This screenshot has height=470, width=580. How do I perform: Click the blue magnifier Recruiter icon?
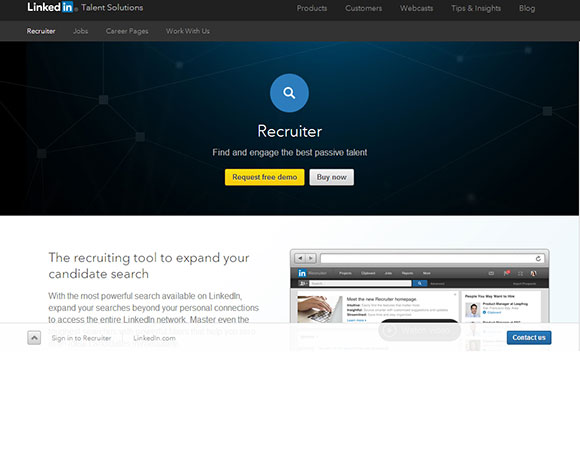[289, 93]
